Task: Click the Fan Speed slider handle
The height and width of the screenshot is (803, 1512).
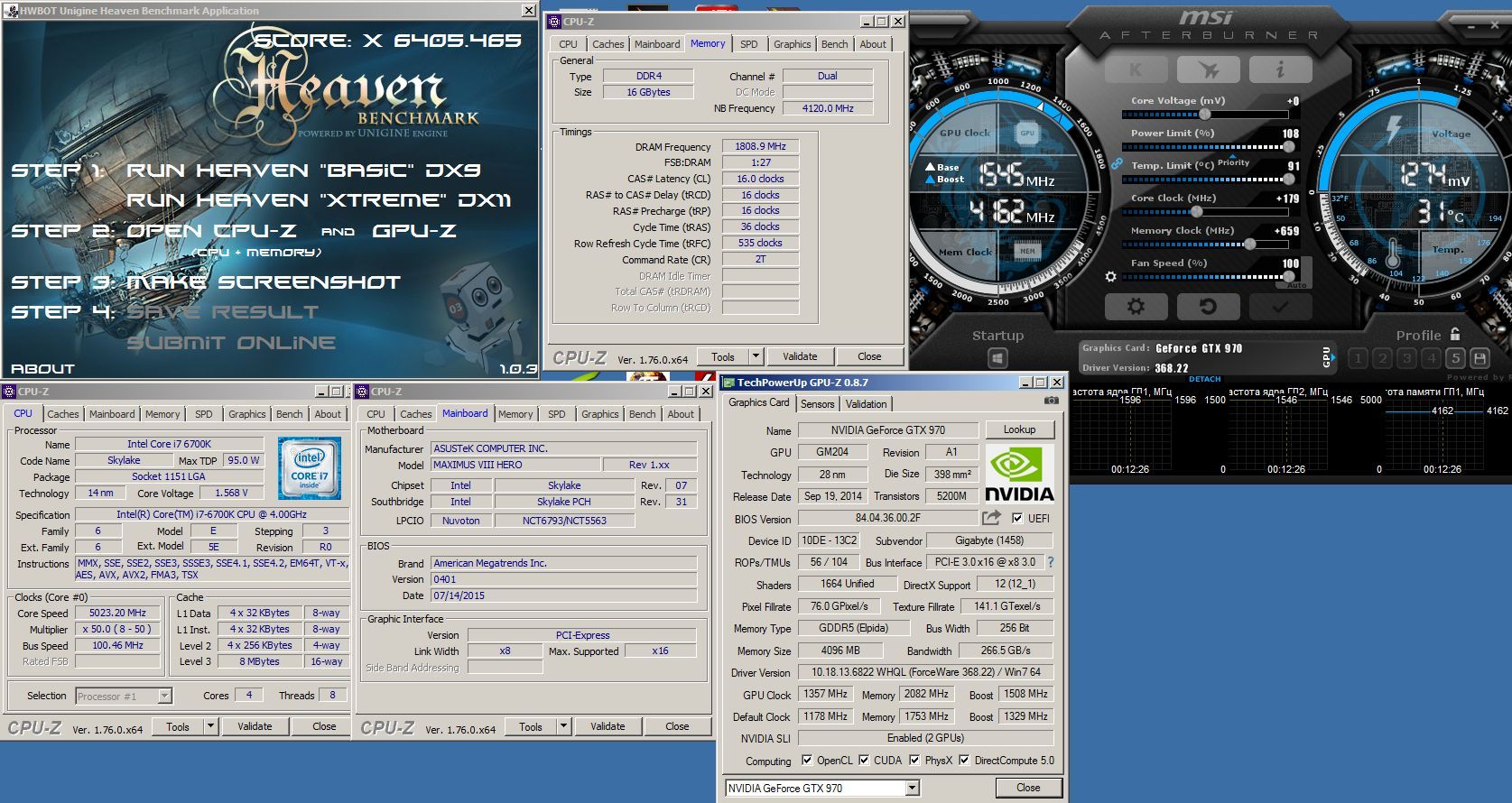Action: pyautogui.click(x=1289, y=276)
